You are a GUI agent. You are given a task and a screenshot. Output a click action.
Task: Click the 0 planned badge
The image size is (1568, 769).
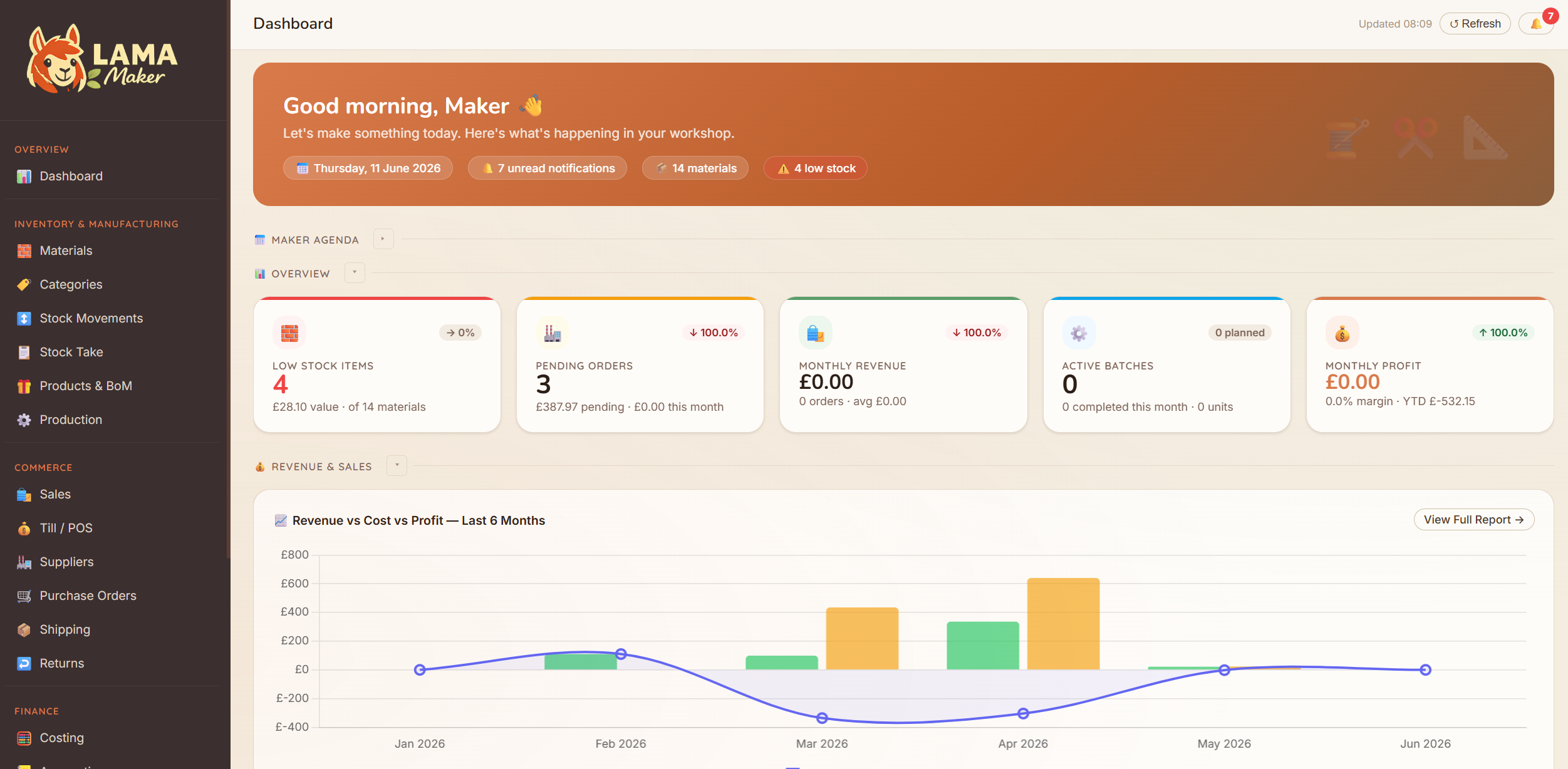1240,333
